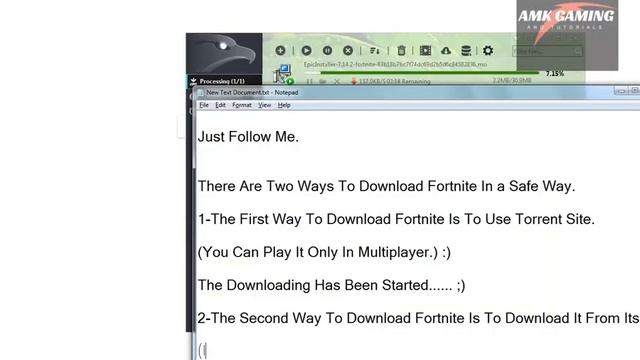Click the line mentioning Torrent Site

(396, 219)
